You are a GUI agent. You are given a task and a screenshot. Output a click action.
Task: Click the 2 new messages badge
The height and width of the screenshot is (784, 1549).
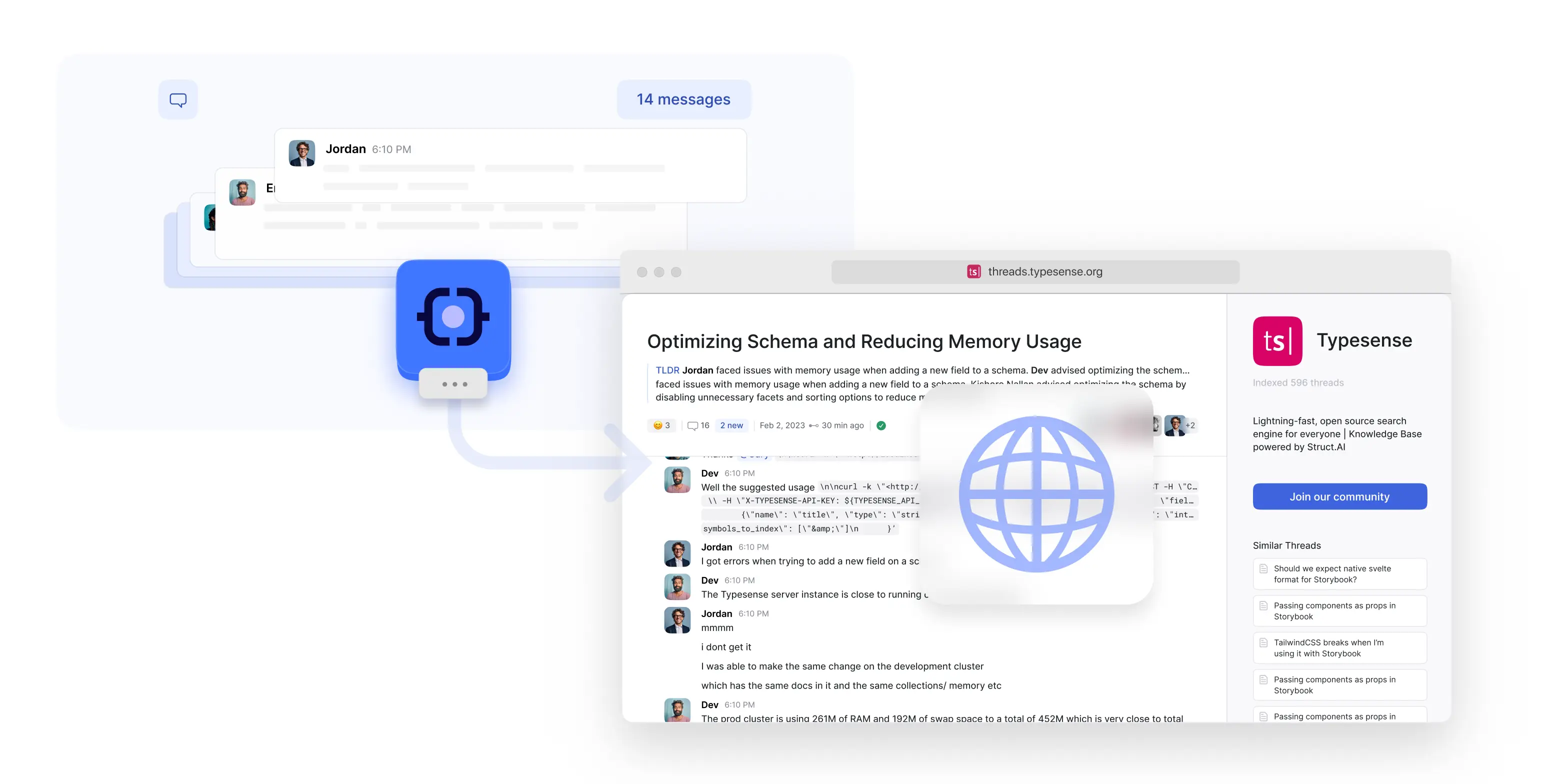(731, 425)
